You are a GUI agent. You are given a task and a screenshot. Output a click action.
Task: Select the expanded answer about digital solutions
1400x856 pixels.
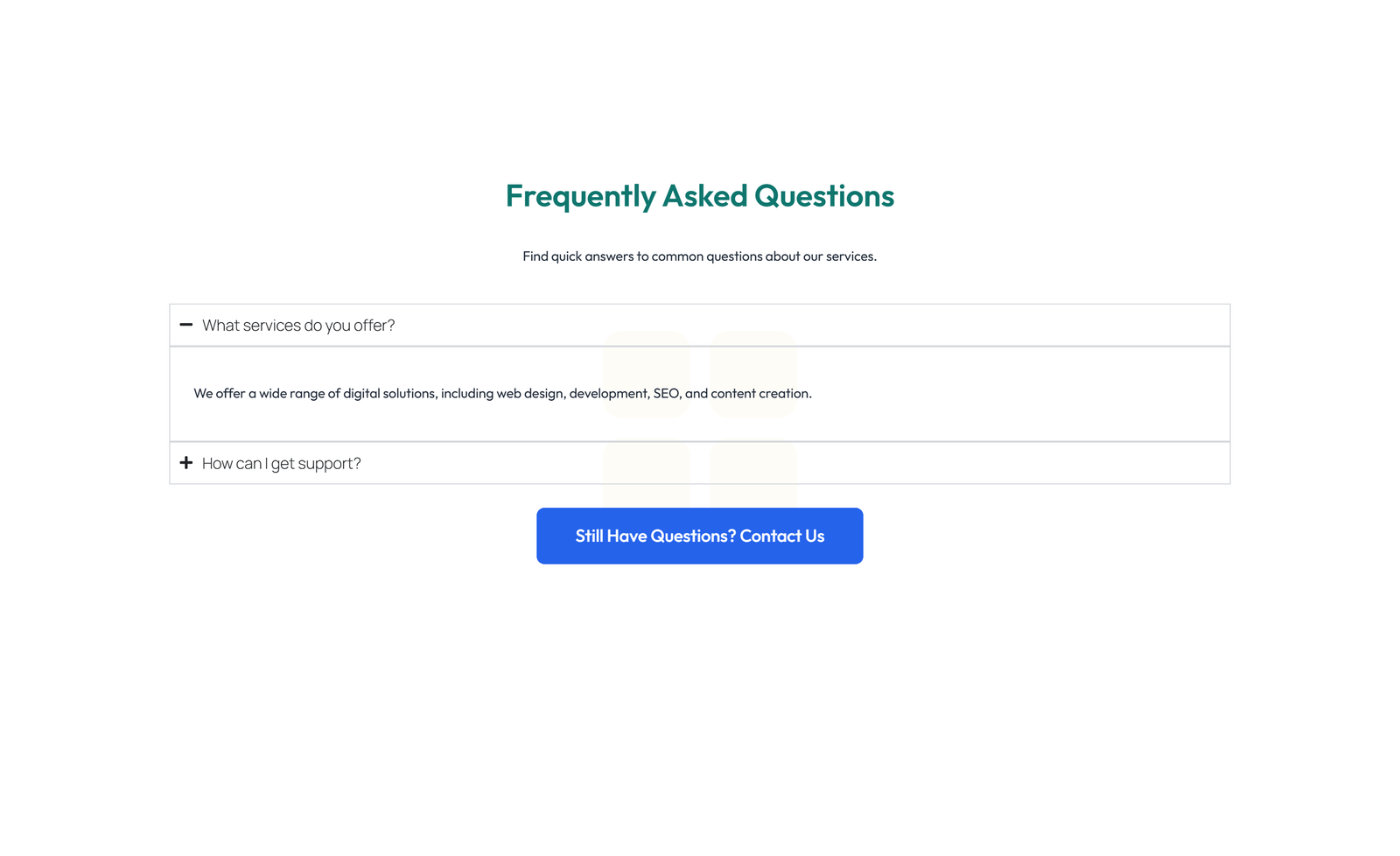click(502, 393)
